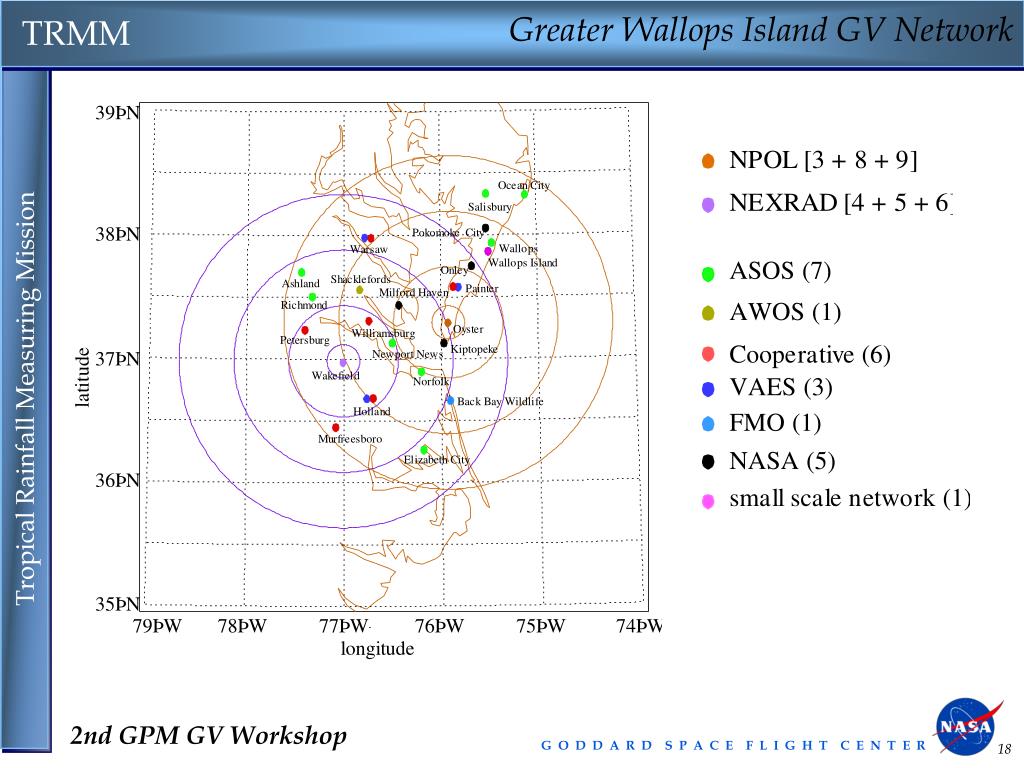The image size is (1024, 768).
Task: Select the green marker at Norfolk
Action: (x=422, y=372)
